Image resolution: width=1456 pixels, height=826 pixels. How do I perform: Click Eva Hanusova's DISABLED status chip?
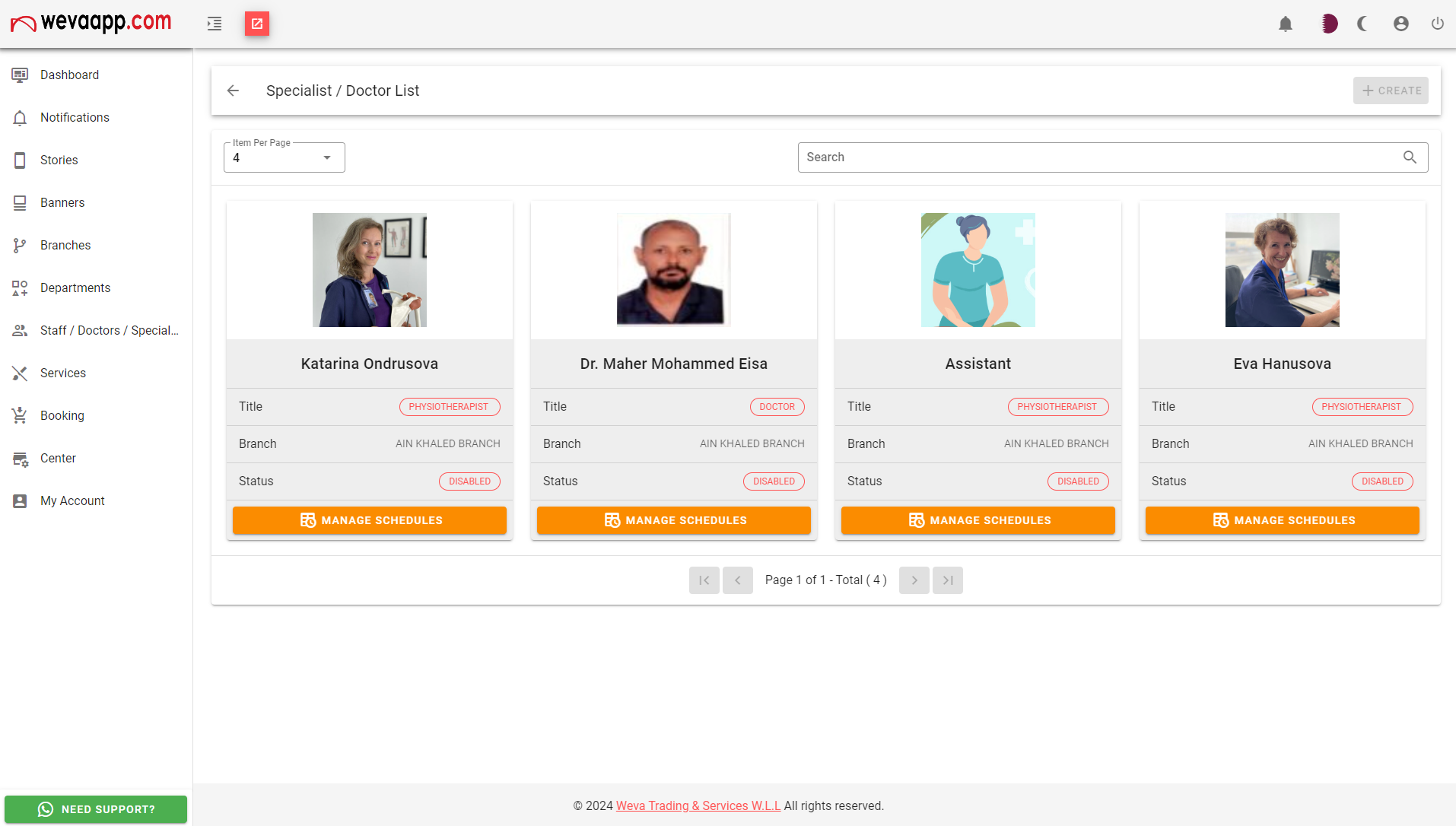point(1382,481)
